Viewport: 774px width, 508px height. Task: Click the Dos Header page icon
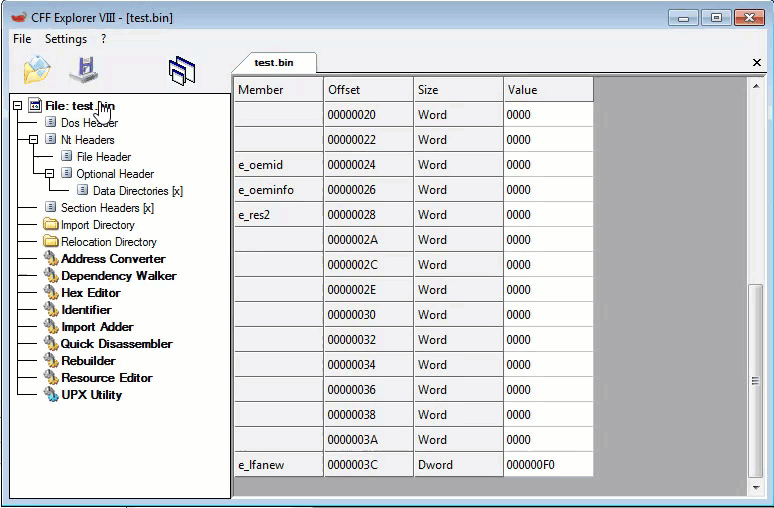tap(50, 121)
